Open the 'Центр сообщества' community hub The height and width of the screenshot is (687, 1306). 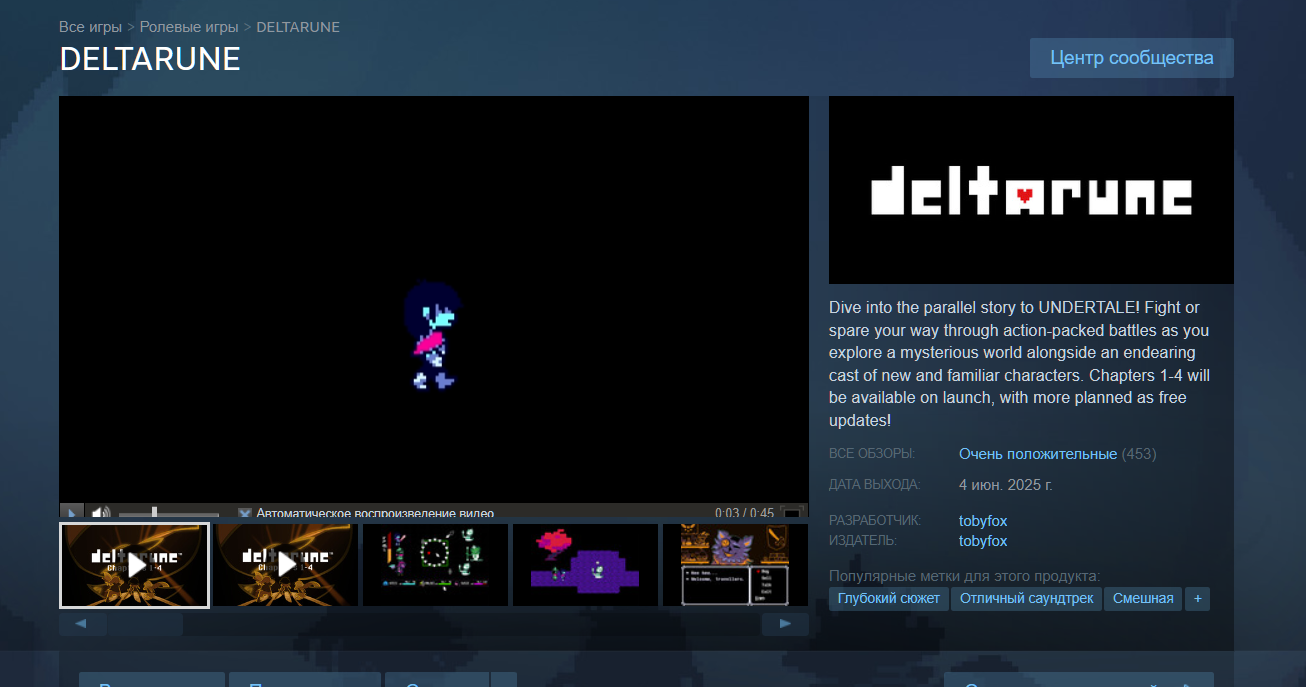tap(1132, 58)
